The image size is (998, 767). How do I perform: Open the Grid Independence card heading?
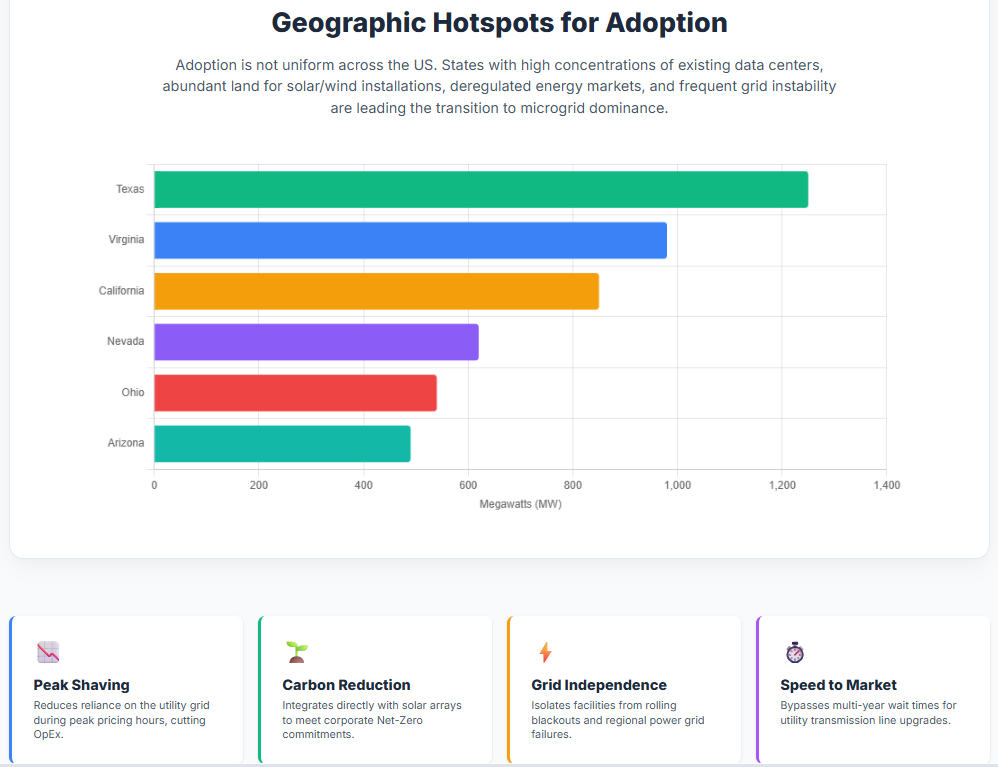coord(599,685)
